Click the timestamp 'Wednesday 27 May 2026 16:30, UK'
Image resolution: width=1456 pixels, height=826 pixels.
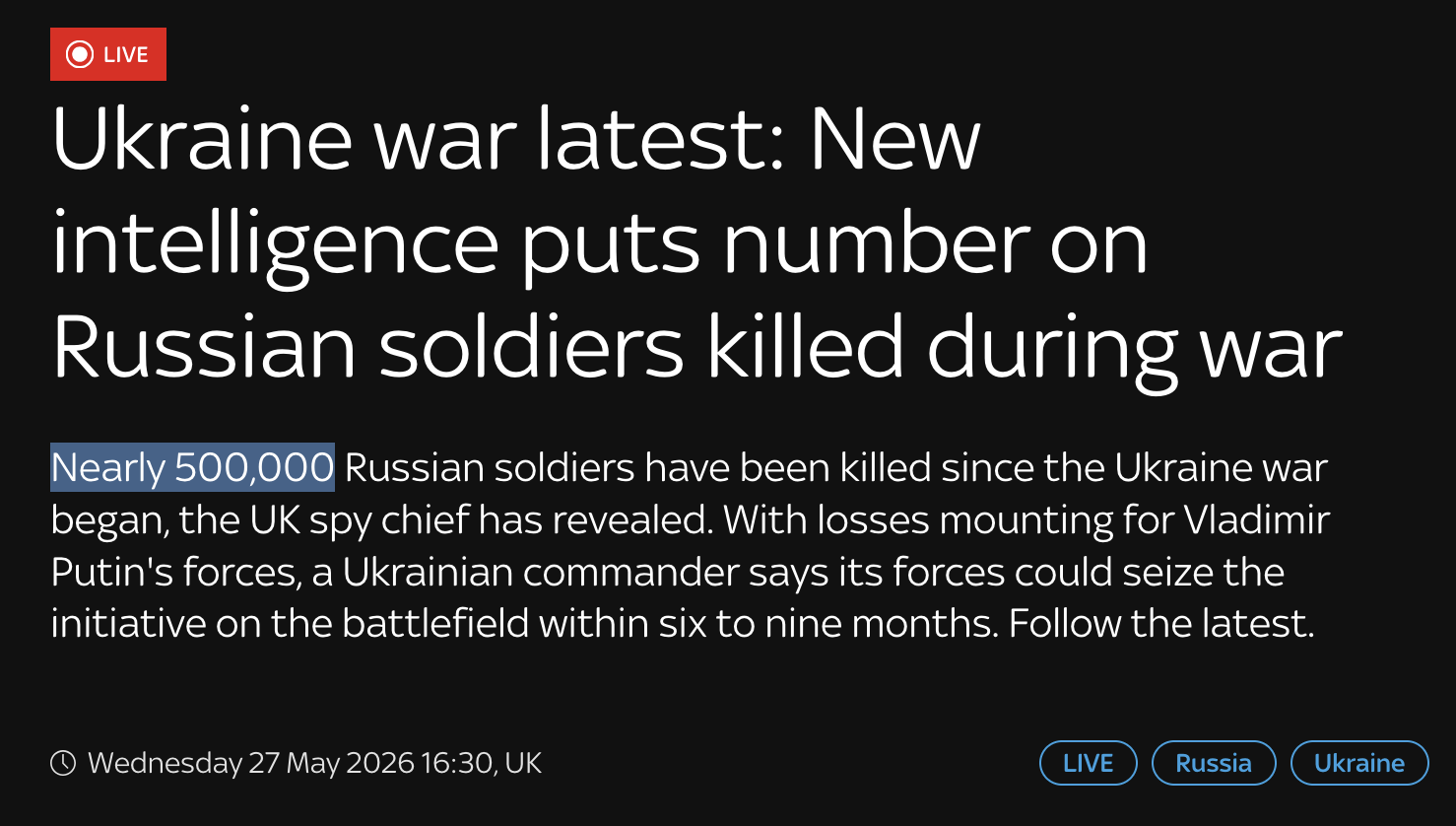tap(315, 763)
